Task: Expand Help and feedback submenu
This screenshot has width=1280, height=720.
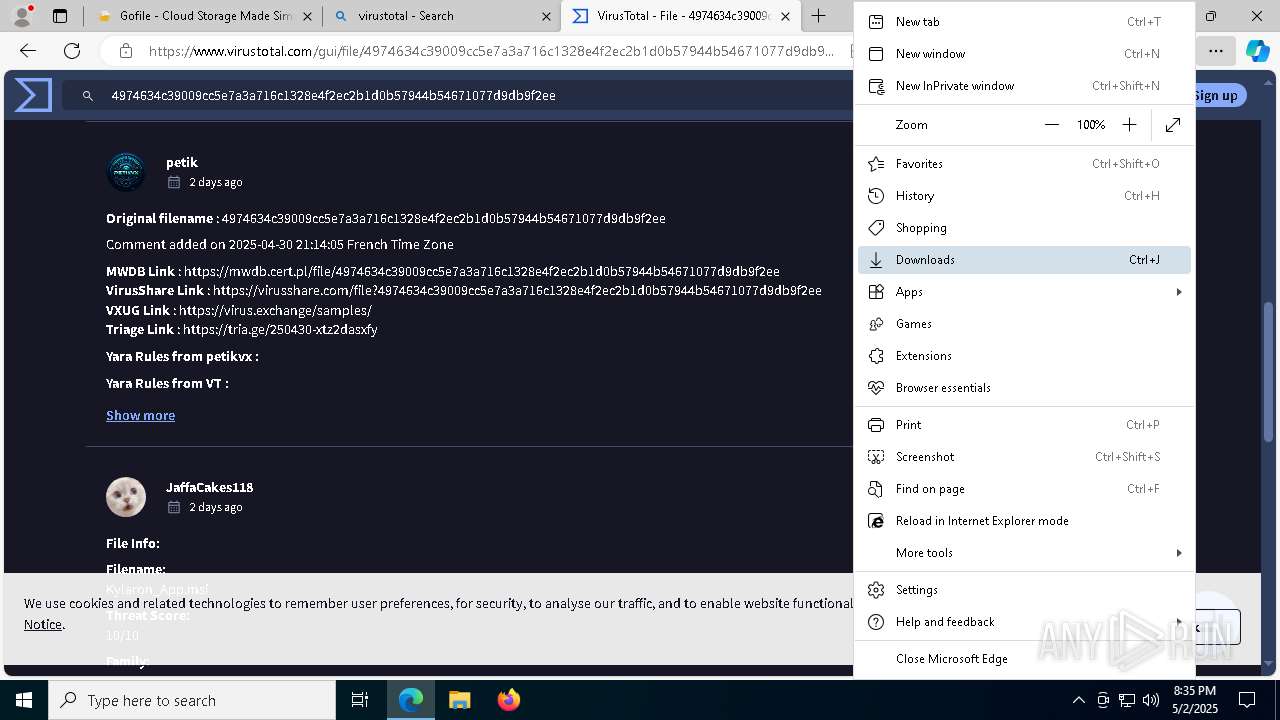Action: coord(1024,622)
